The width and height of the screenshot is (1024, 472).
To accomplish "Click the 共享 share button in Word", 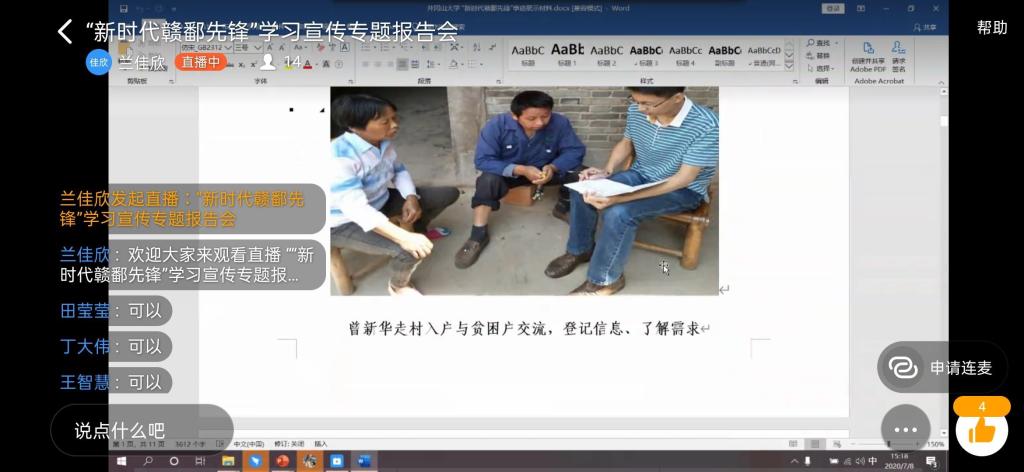I will pyautogui.click(x=926, y=27).
